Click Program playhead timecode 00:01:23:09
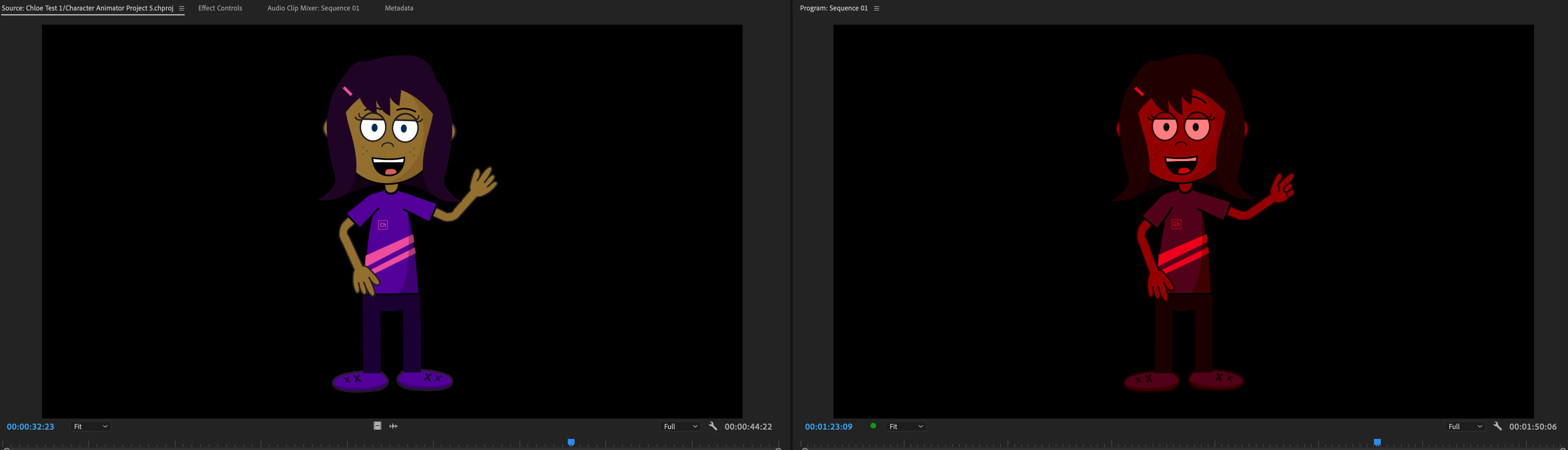This screenshot has height=450, width=1568. tap(828, 426)
